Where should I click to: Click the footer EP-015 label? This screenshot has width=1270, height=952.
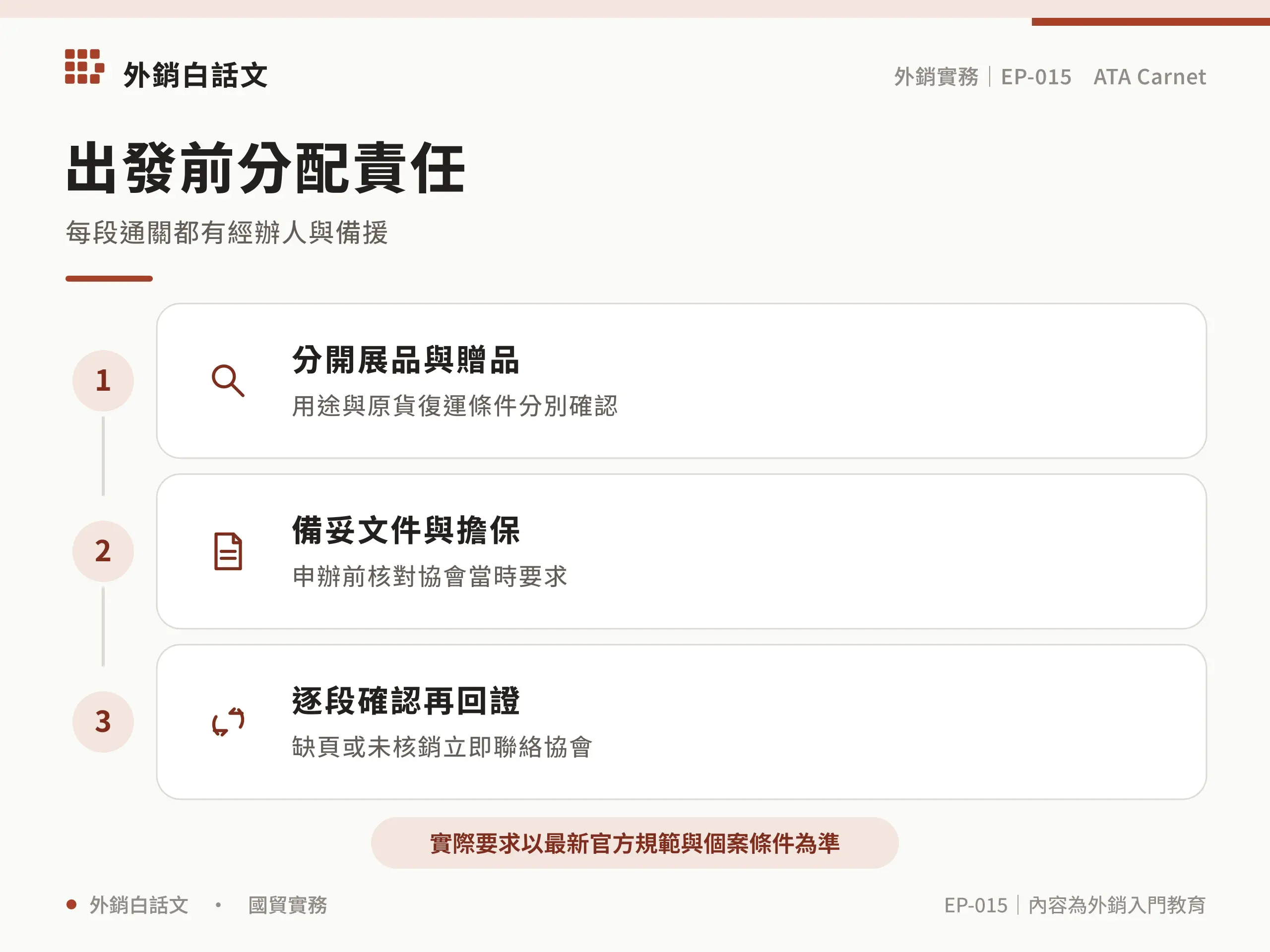coord(975,905)
